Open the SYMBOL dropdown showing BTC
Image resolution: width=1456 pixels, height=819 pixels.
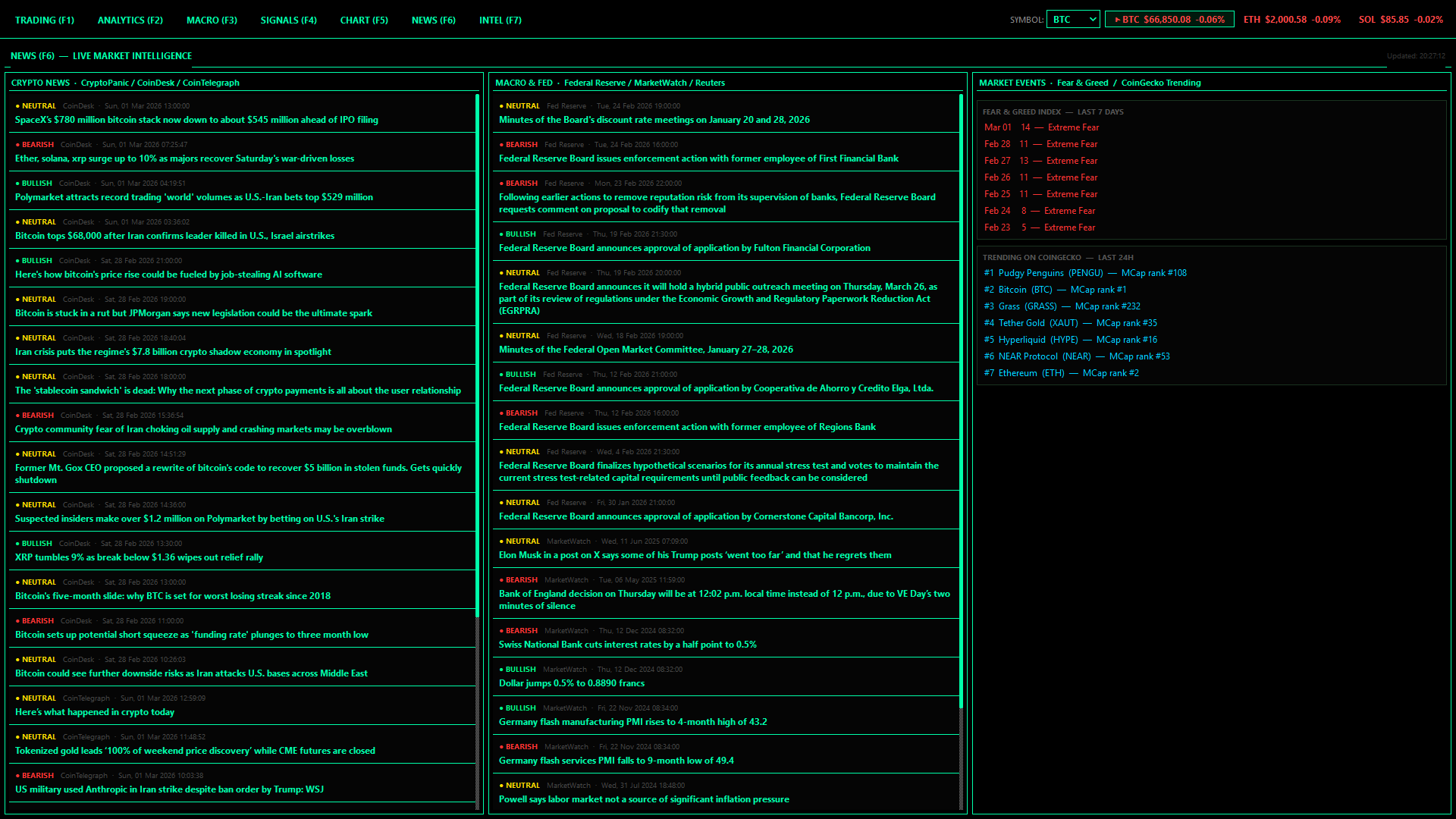click(1072, 20)
